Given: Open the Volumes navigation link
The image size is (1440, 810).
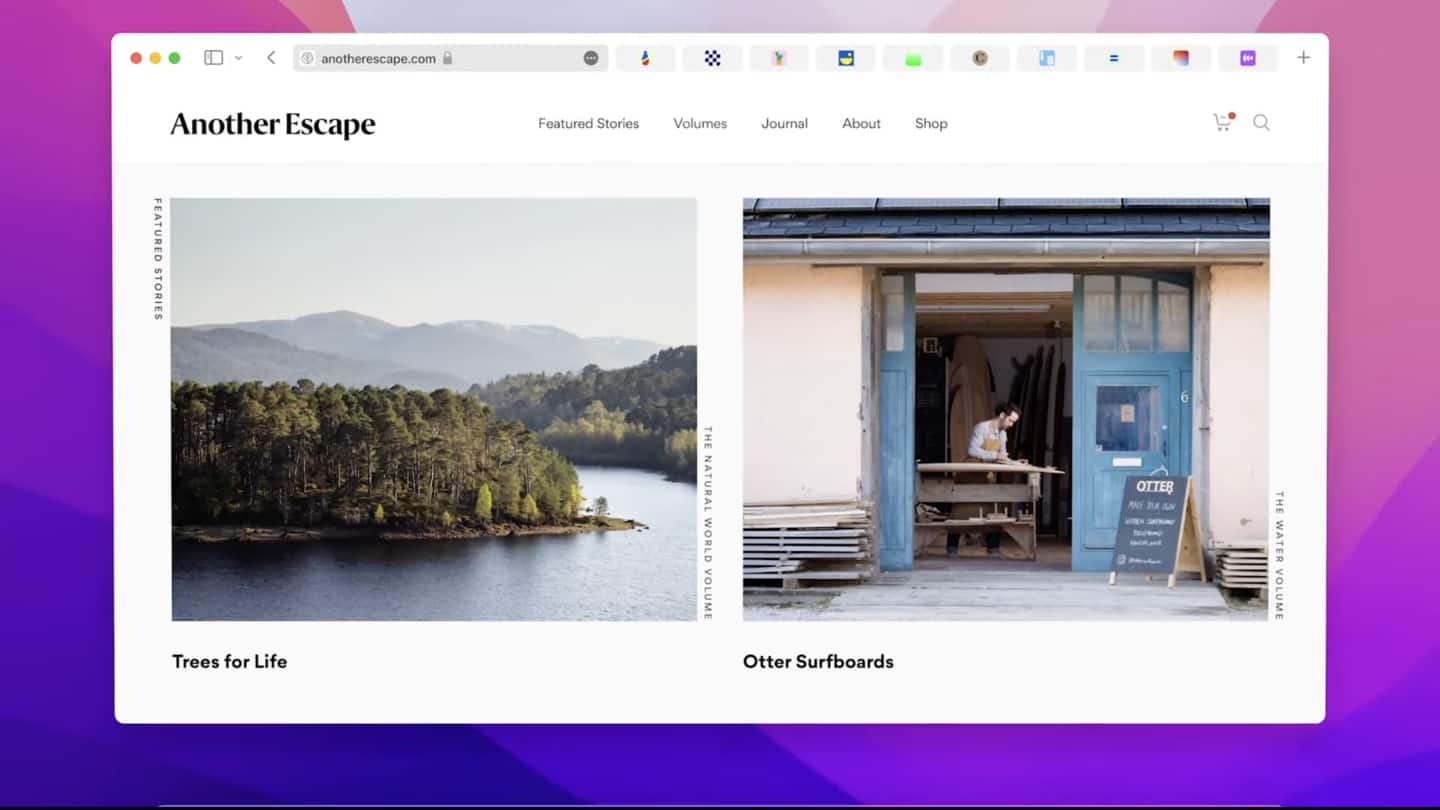Looking at the screenshot, I should pyautogui.click(x=700, y=124).
